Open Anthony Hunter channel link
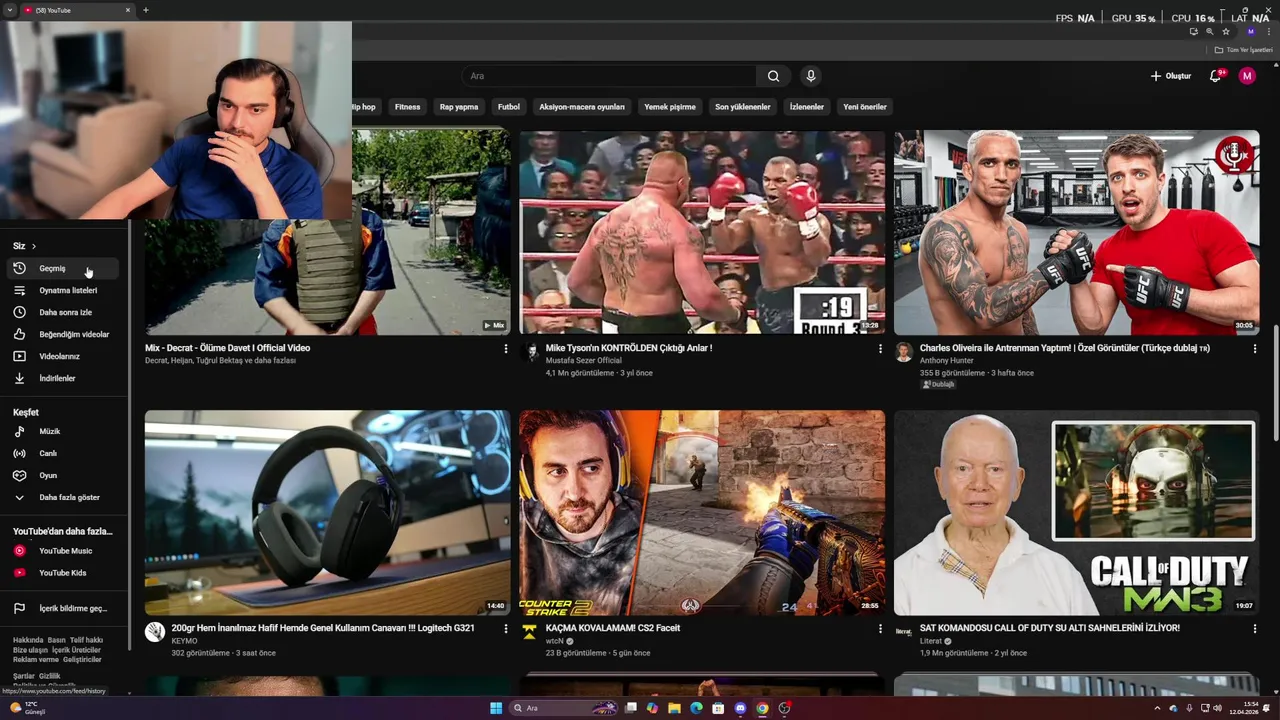The width and height of the screenshot is (1280, 720). pyautogui.click(x=946, y=360)
